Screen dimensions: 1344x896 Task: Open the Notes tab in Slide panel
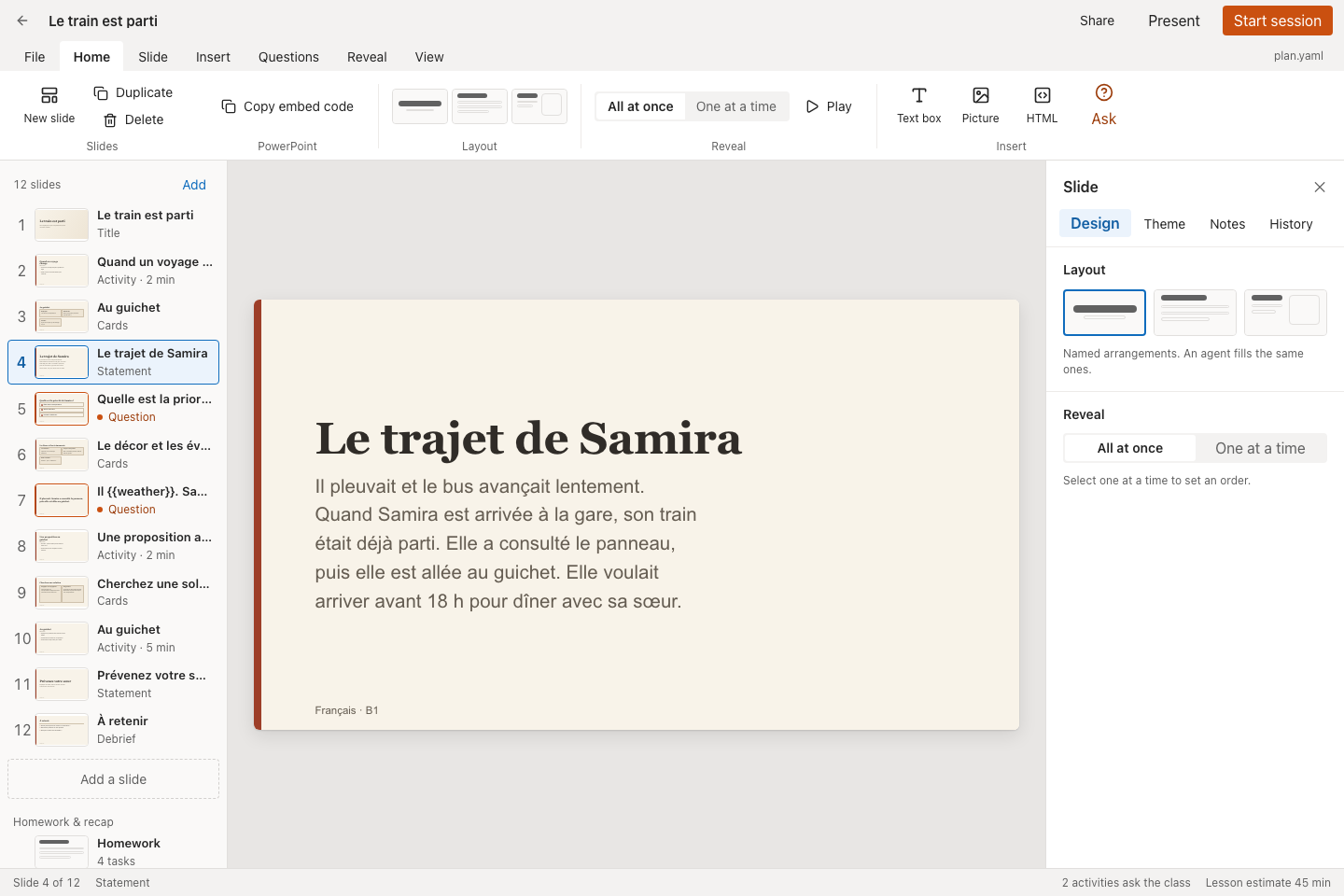(x=1227, y=224)
